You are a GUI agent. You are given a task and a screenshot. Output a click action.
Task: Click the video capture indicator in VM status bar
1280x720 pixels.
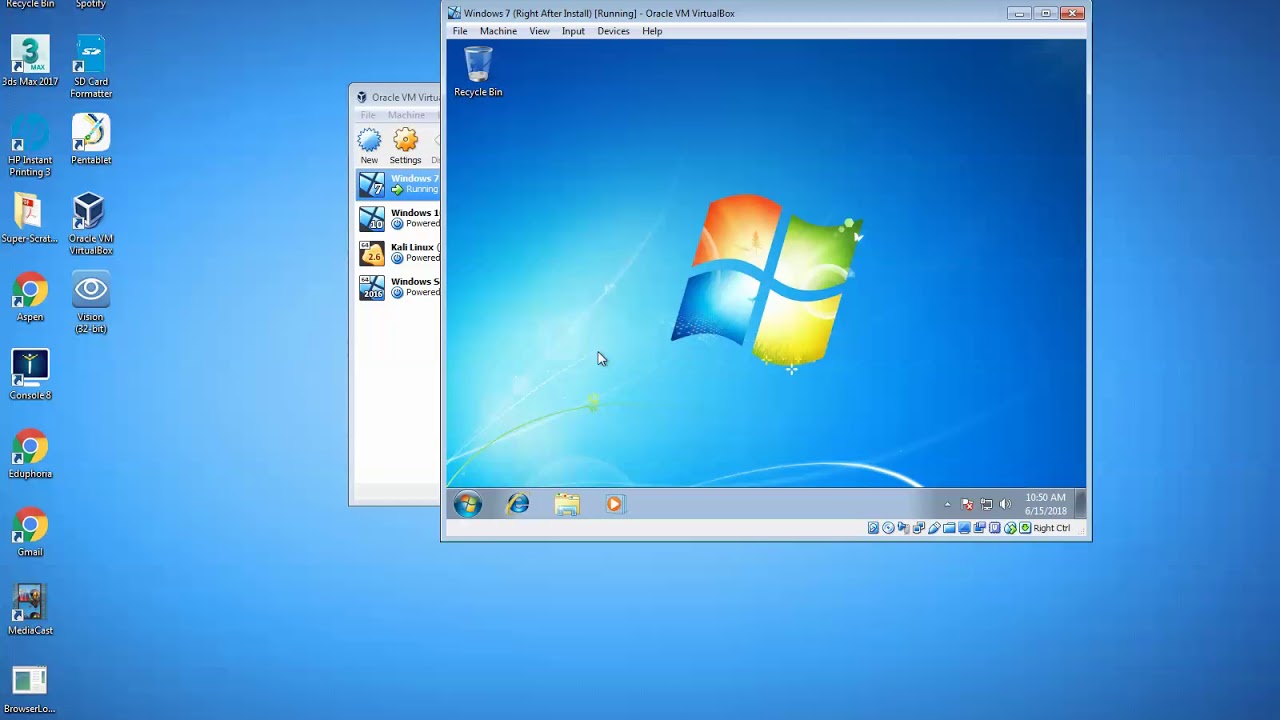click(x=979, y=528)
